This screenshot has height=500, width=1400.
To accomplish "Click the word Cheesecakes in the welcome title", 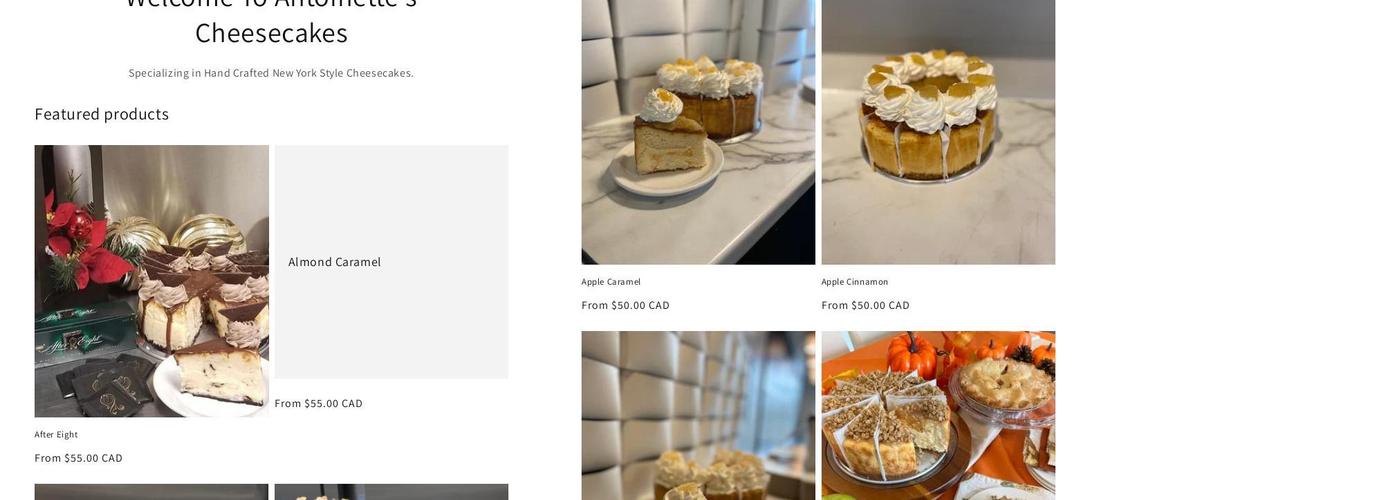I will [271, 33].
